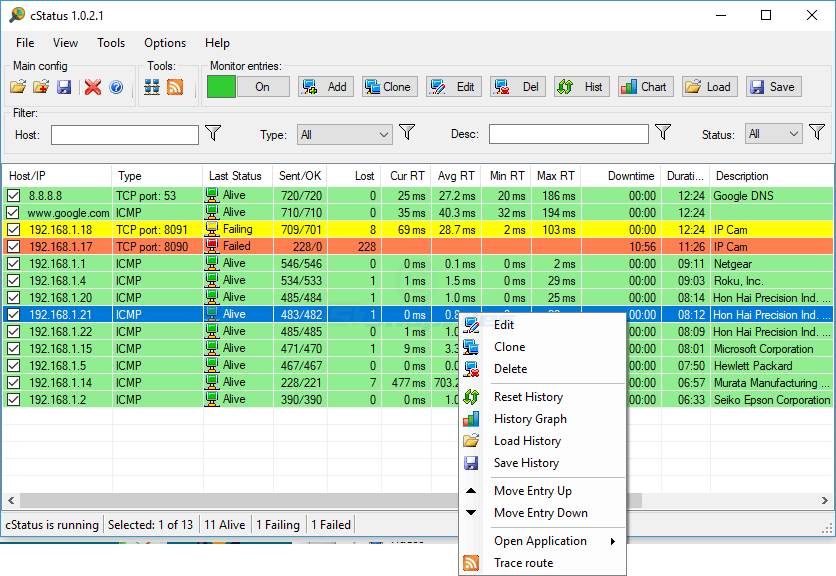Click the red X delete config icon

coord(93,87)
